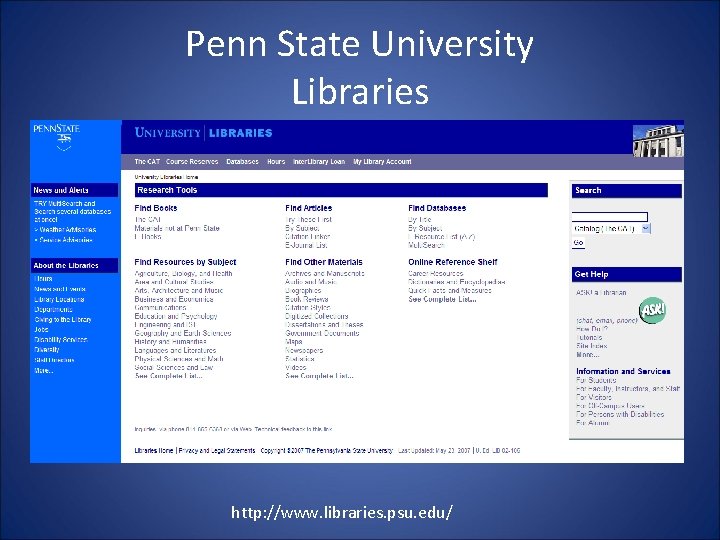Open Archives and Manuscripts link

325,273
